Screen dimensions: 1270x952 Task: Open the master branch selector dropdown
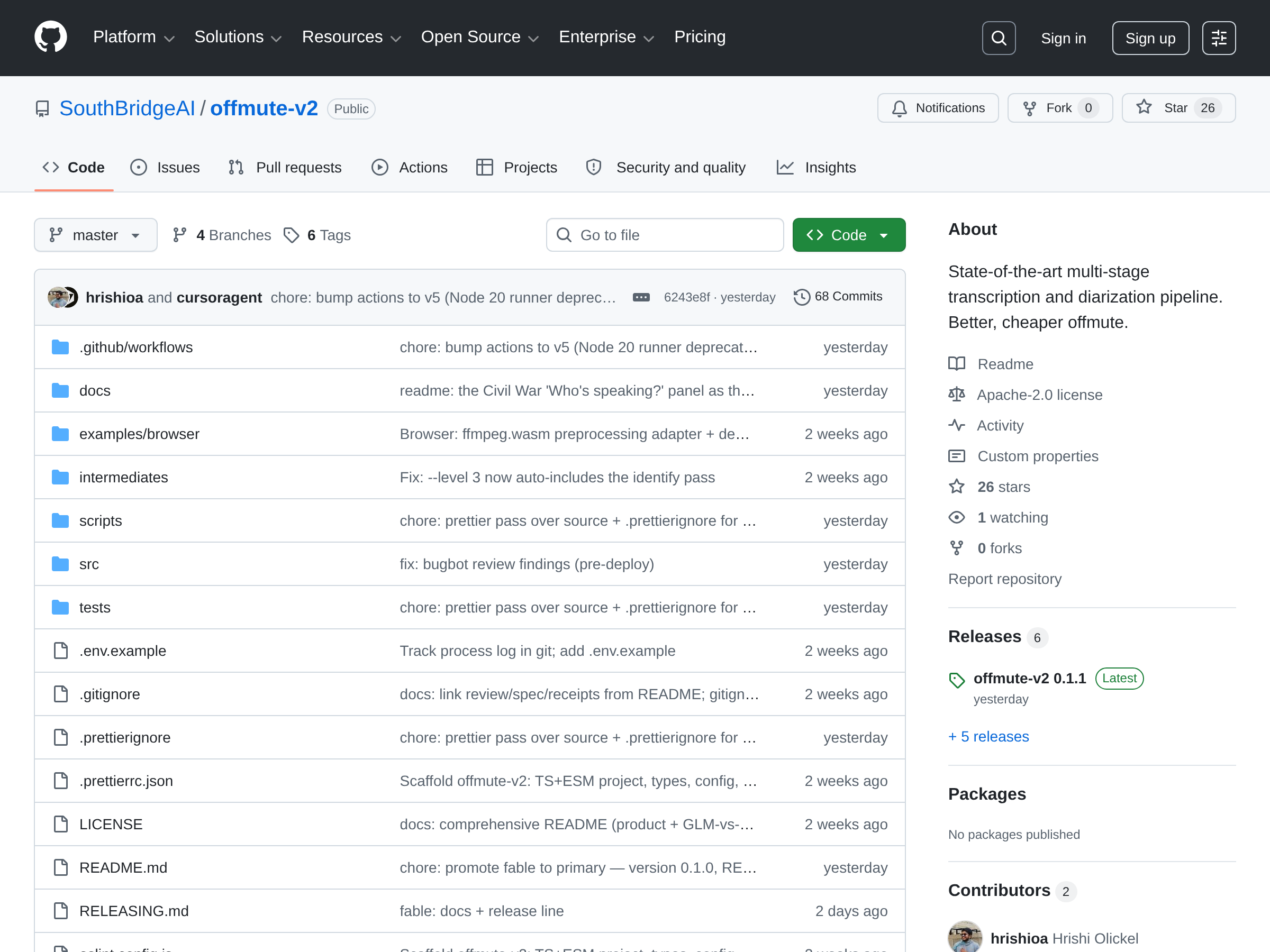[96, 235]
